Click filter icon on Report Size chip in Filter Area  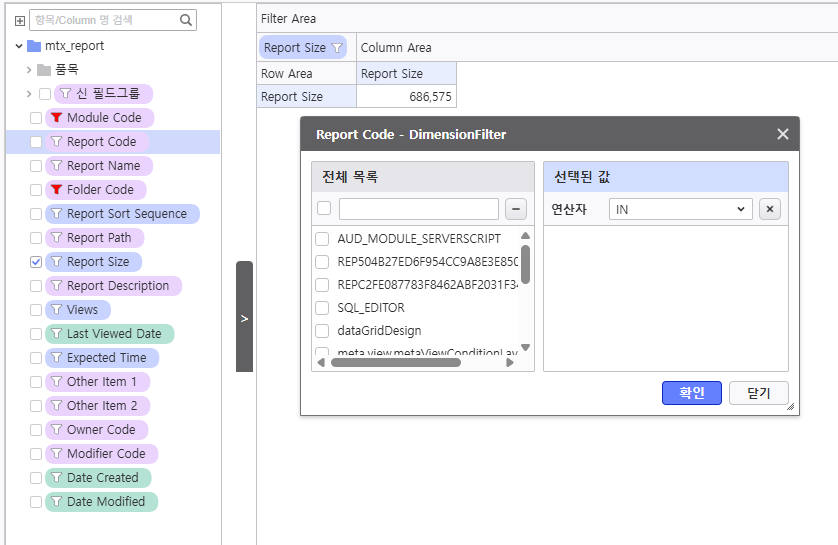(337, 48)
